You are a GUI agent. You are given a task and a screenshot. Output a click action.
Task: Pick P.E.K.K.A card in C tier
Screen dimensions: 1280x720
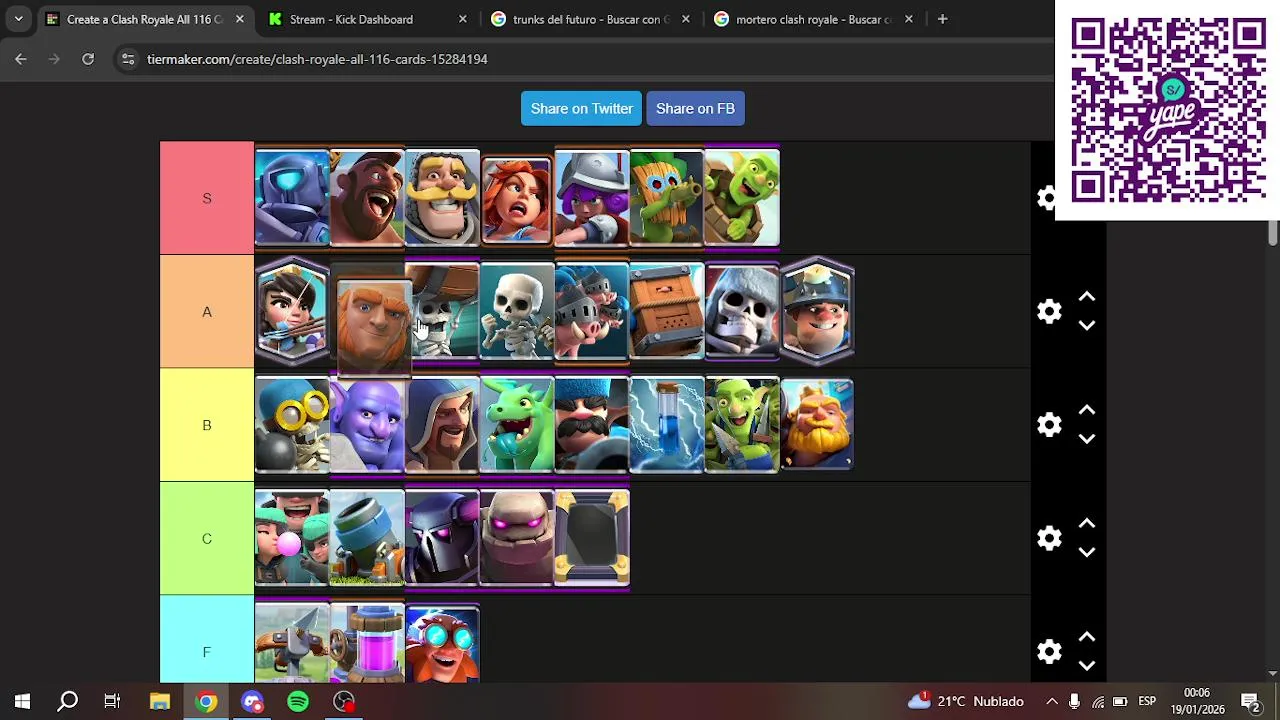pyautogui.click(x=442, y=539)
